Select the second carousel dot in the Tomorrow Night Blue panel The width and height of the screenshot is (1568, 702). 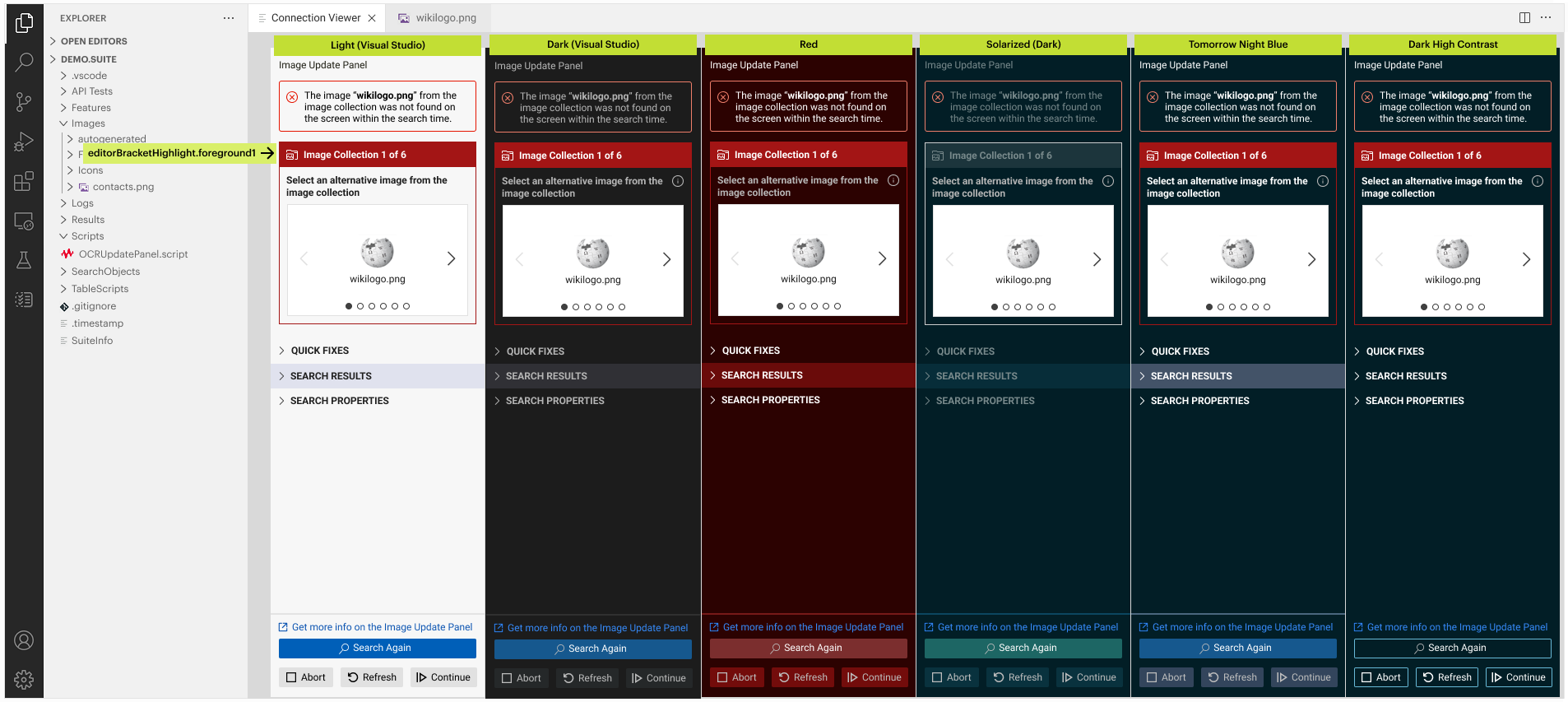1221,307
